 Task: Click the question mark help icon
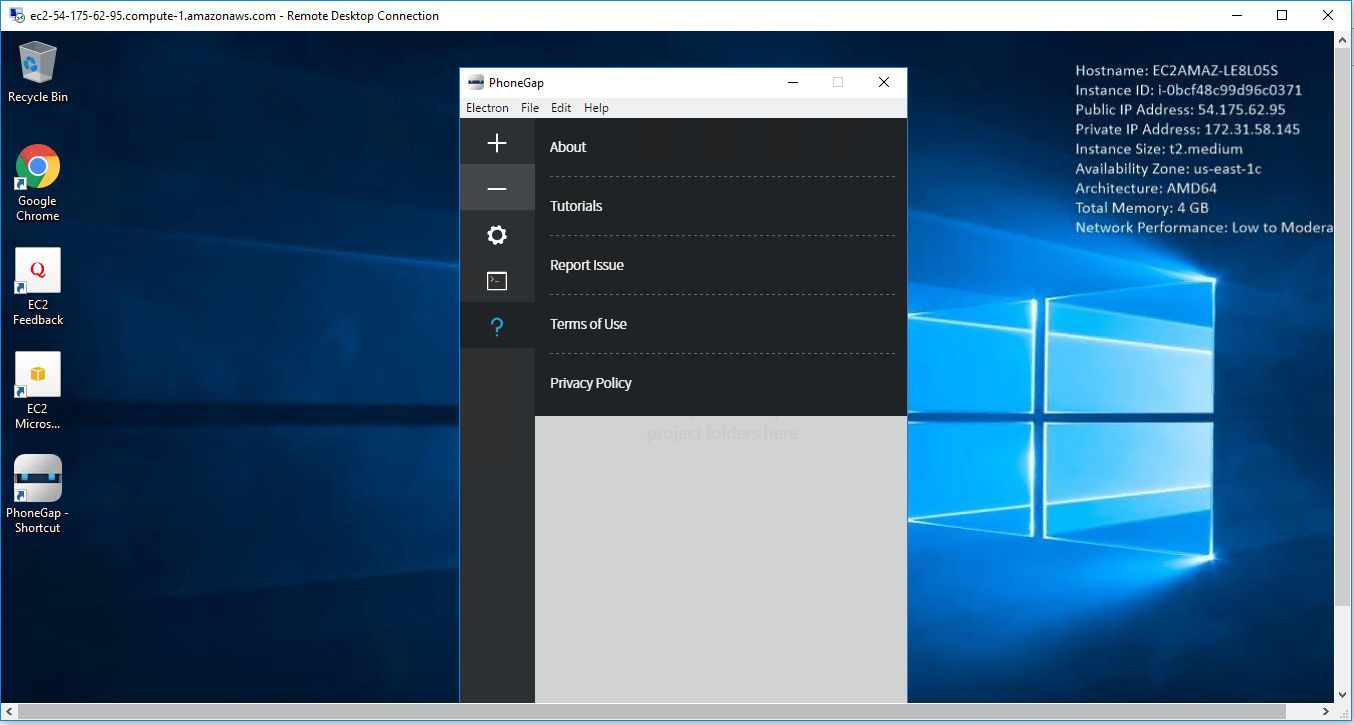pyautogui.click(x=497, y=327)
